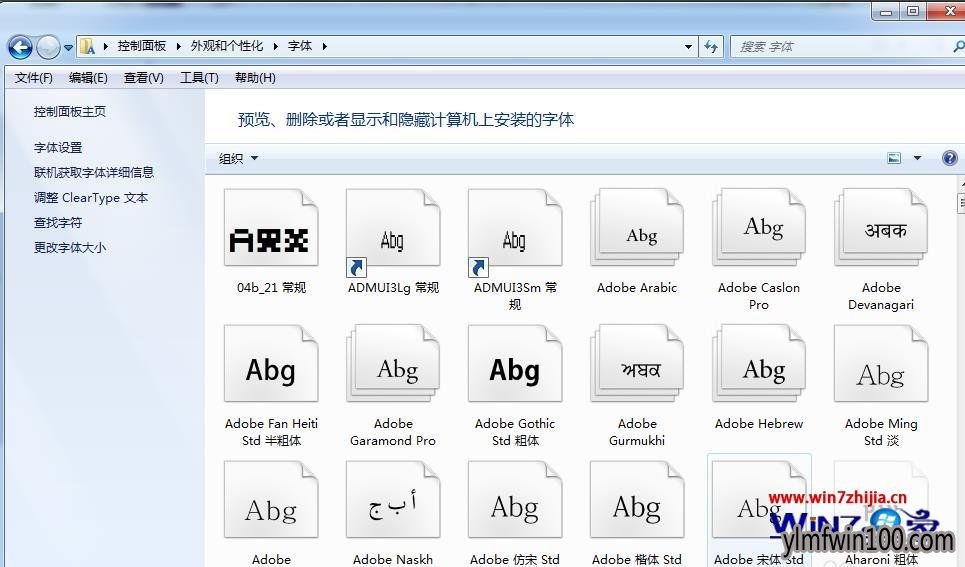The height and width of the screenshot is (567, 965).
Task: Open the 组织 dropdown menu
Action: click(238, 158)
